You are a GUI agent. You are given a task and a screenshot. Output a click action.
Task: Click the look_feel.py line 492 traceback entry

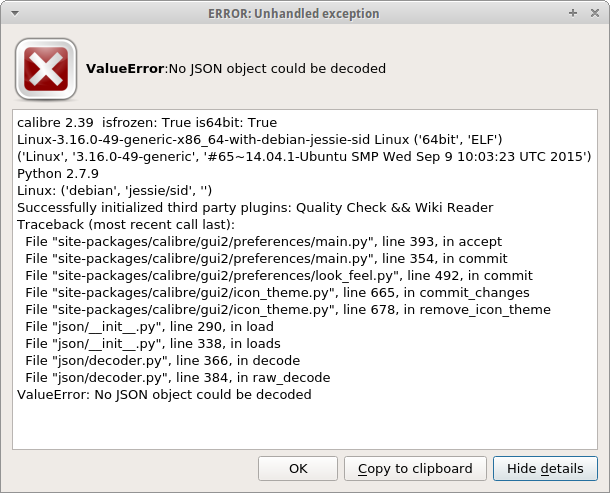264,275
